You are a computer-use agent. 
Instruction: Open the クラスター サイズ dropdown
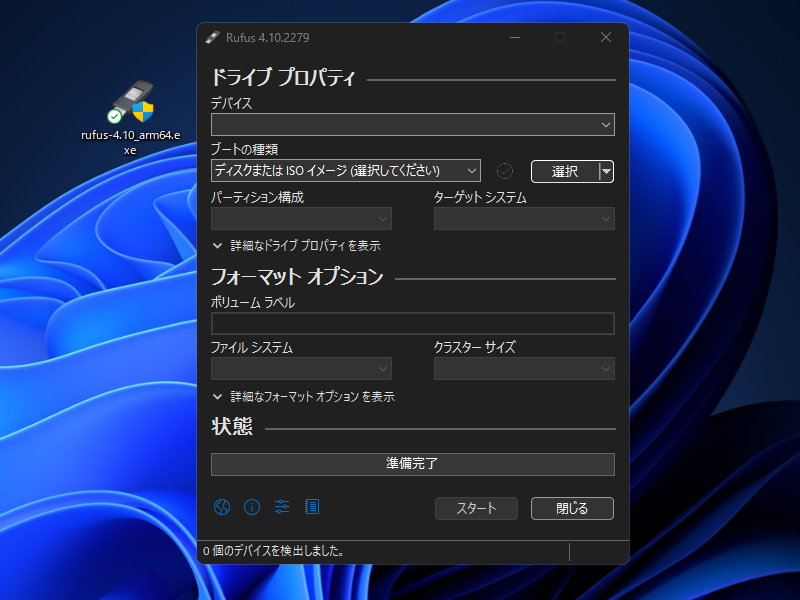[x=524, y=369]
